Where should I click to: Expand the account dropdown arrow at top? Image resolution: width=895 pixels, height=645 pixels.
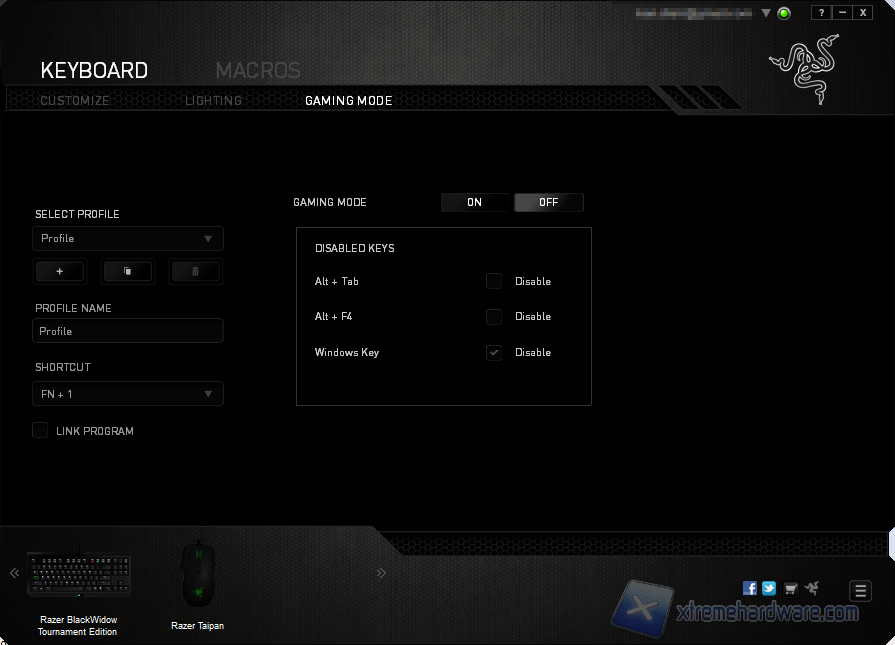point(766,13)
